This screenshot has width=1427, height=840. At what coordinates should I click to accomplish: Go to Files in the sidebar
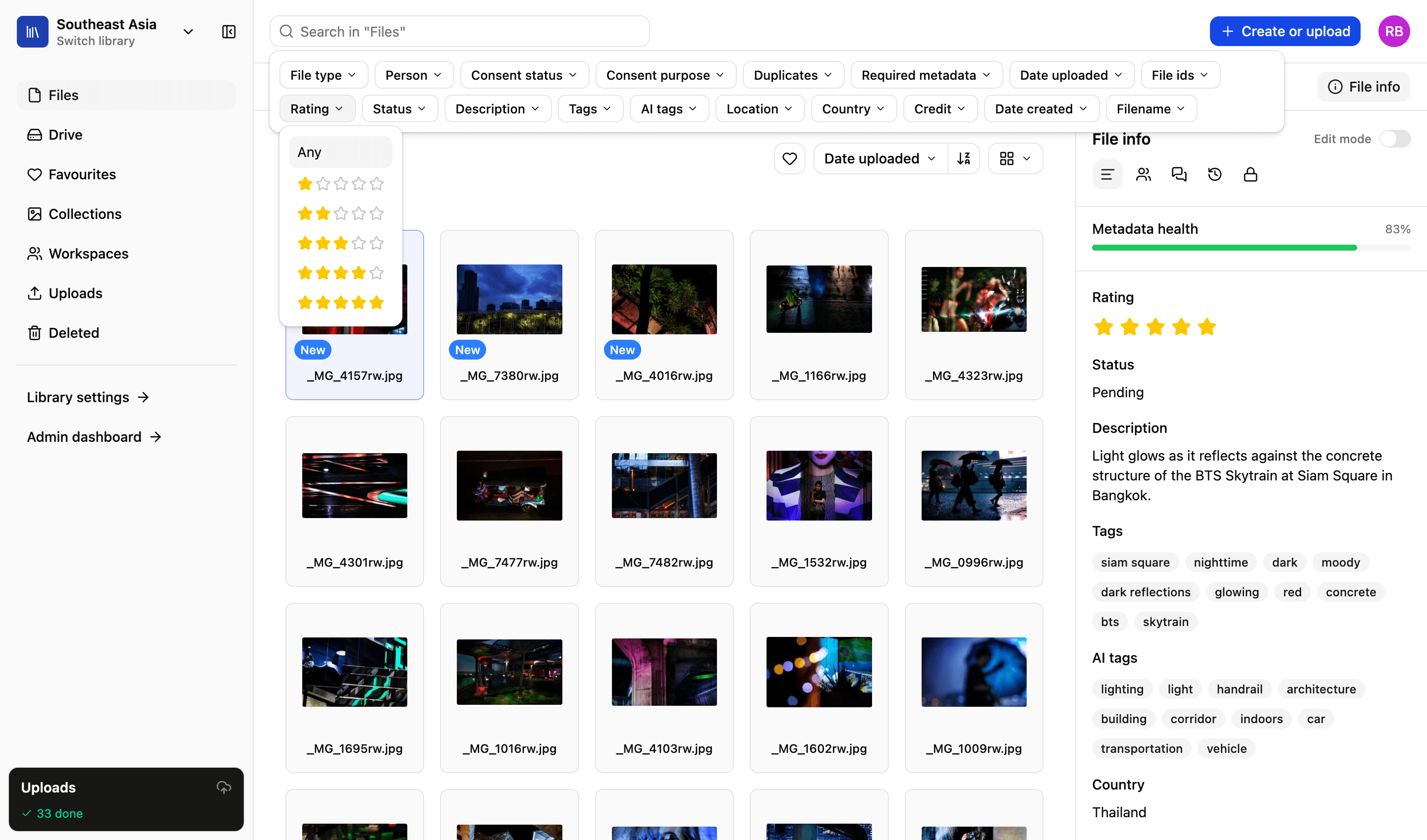[126, 95]
